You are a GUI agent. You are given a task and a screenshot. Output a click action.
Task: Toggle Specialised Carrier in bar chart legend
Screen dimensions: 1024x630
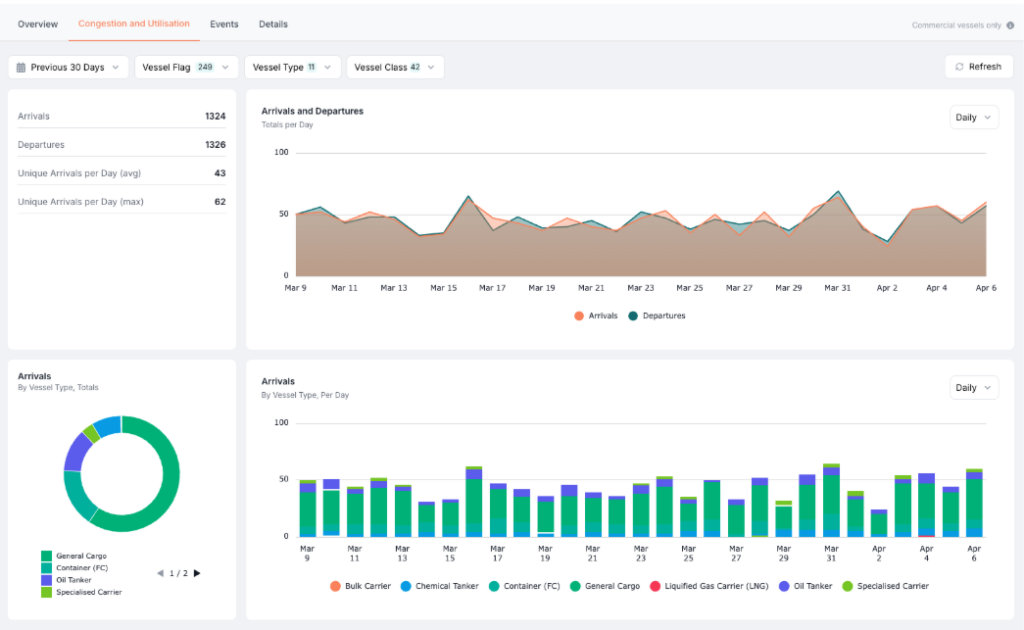click(x=848, y=586)
